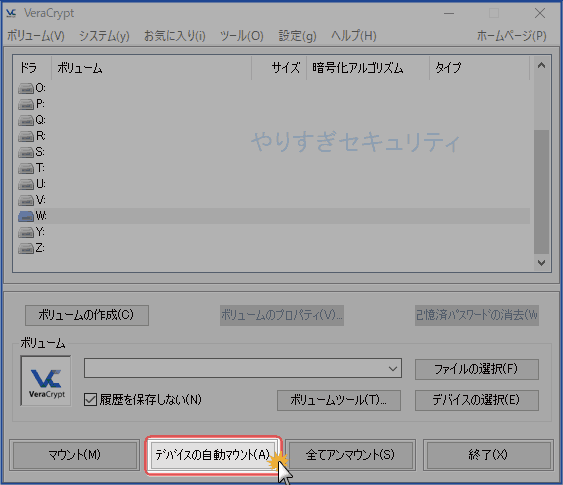Click the scrollbar up arrow in drive list
Screen dimensions: 563x485
click(541, 66)
